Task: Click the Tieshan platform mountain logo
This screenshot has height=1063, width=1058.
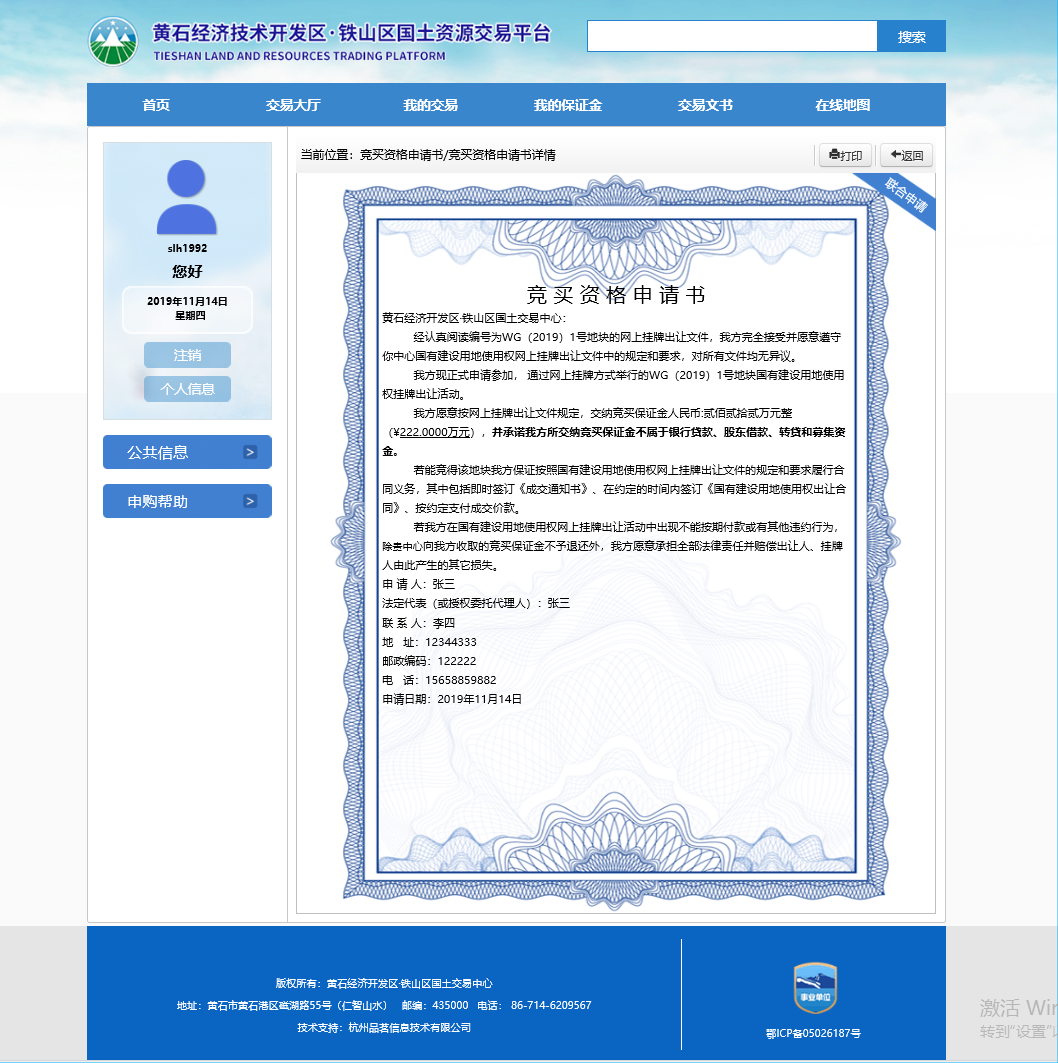Action: (x=113, y=42)
